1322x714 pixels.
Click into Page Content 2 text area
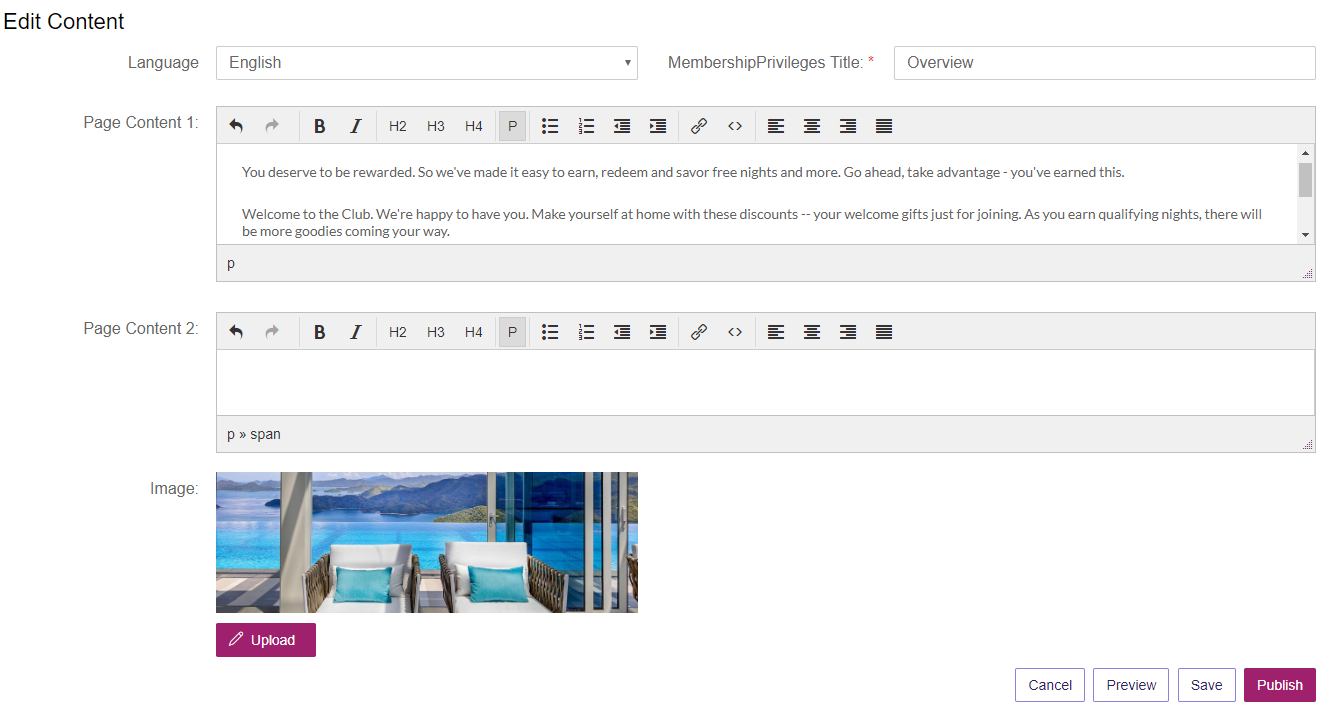(x=765, y=382)
